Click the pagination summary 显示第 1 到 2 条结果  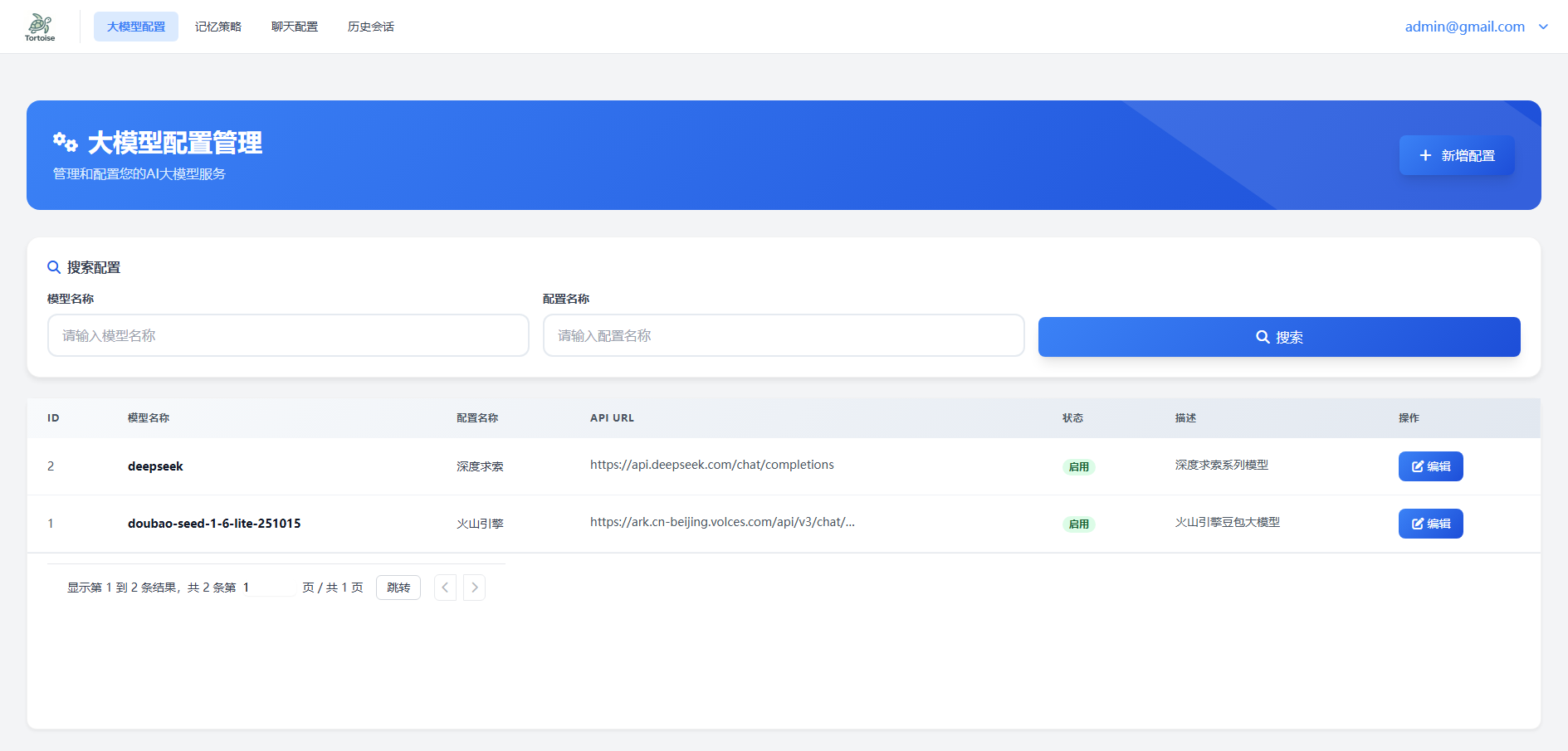point(122,588)
